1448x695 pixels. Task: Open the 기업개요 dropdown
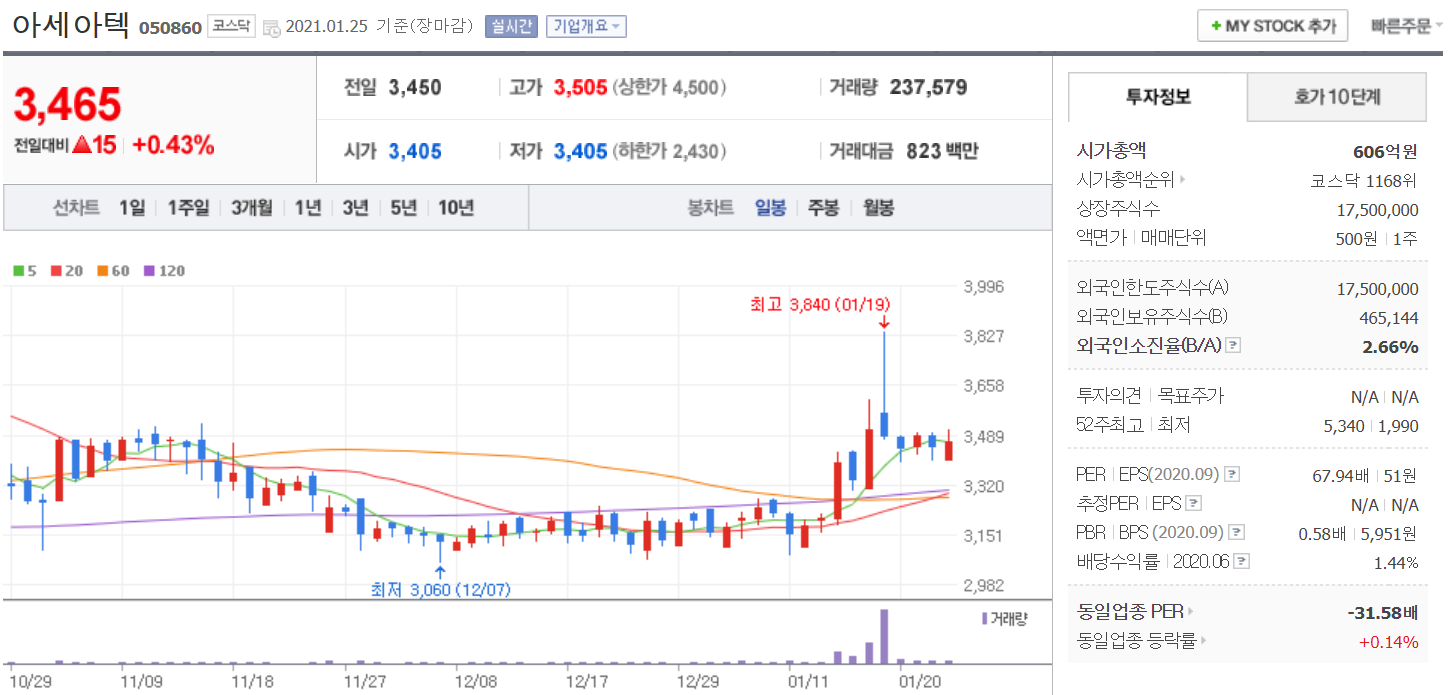point(586,27)
